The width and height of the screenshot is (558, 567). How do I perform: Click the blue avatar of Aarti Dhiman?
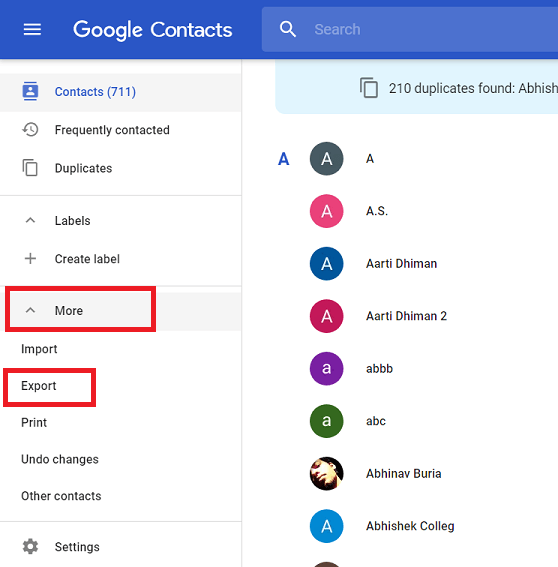pyautogui.click(x=327, y=264)
